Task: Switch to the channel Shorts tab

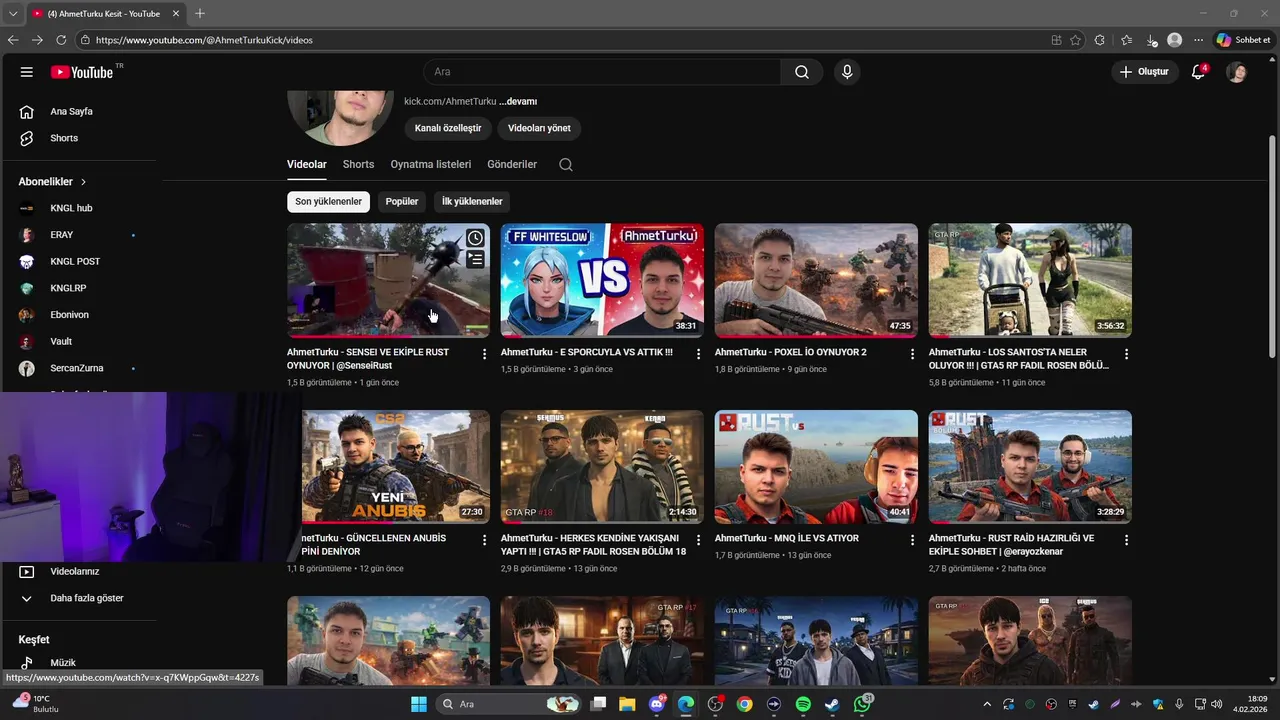Action: pos(358,164)
